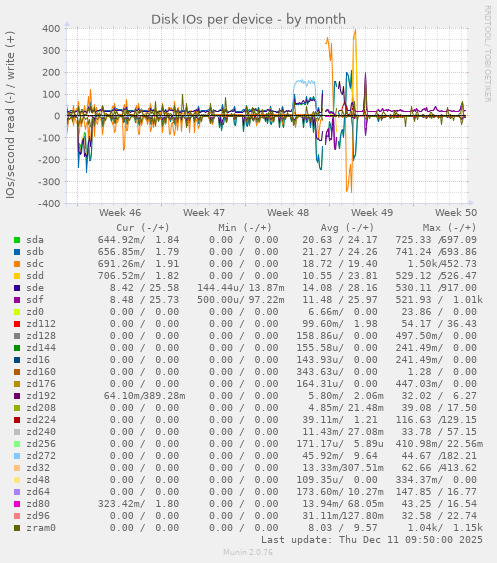
Task: Click the zd128 gray legend swatch
Action: pyautogui.click(x=17, y=336)
